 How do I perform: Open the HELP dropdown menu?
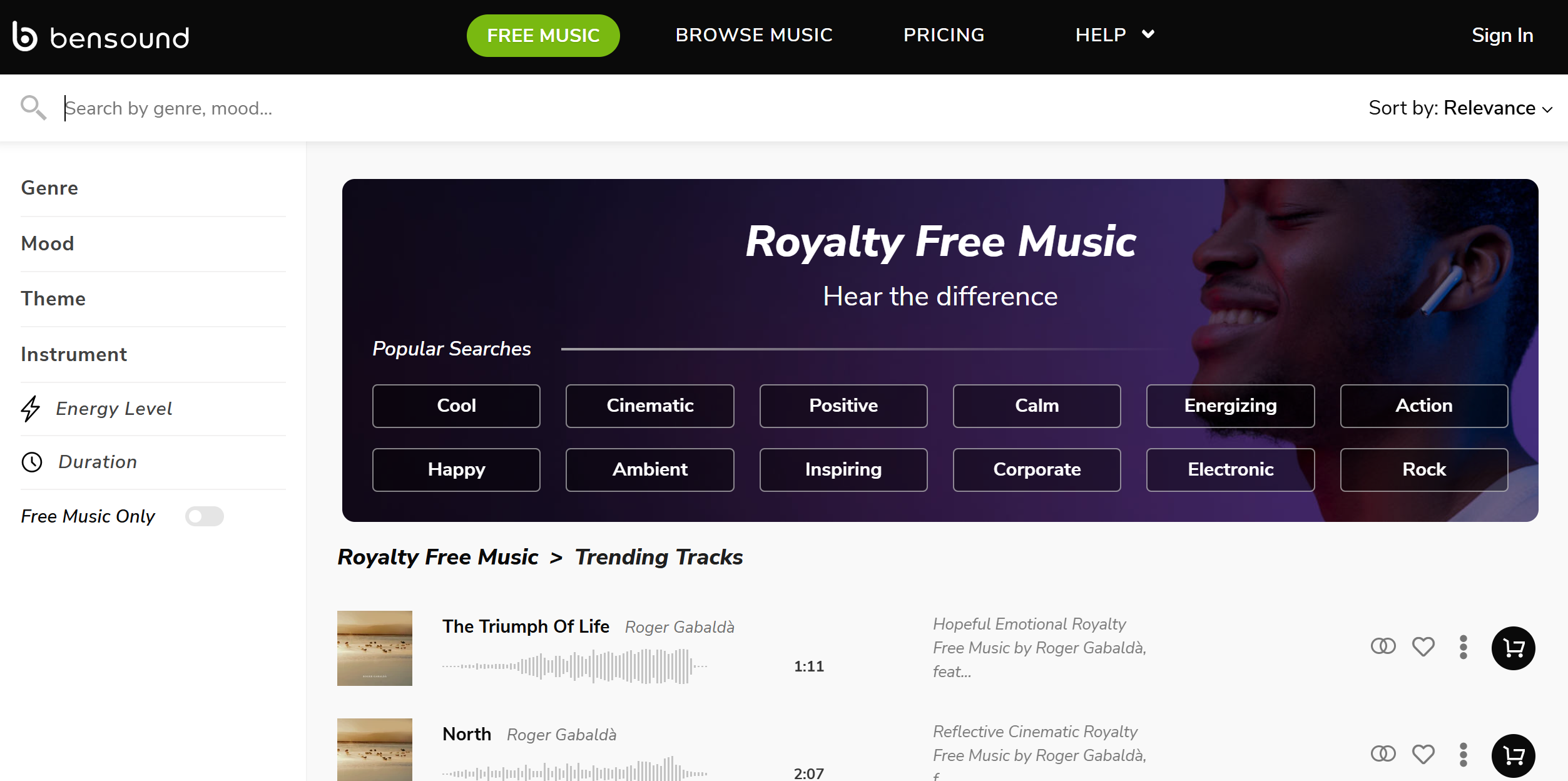point(1115,35)
